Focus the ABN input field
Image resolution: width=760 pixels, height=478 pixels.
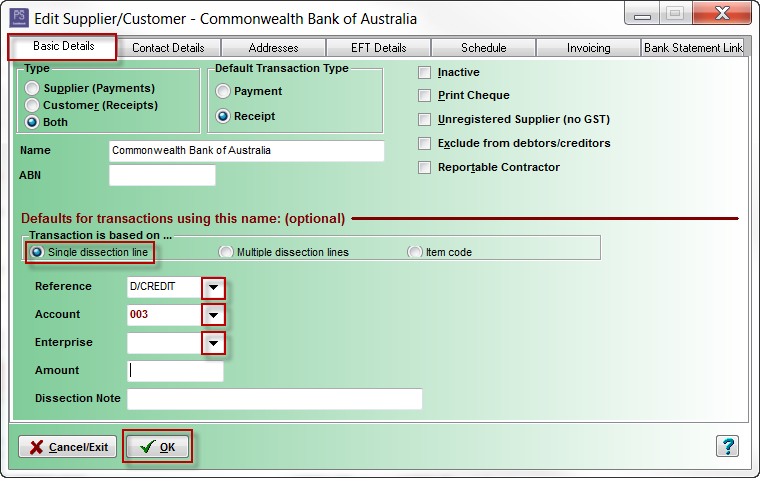162,175
